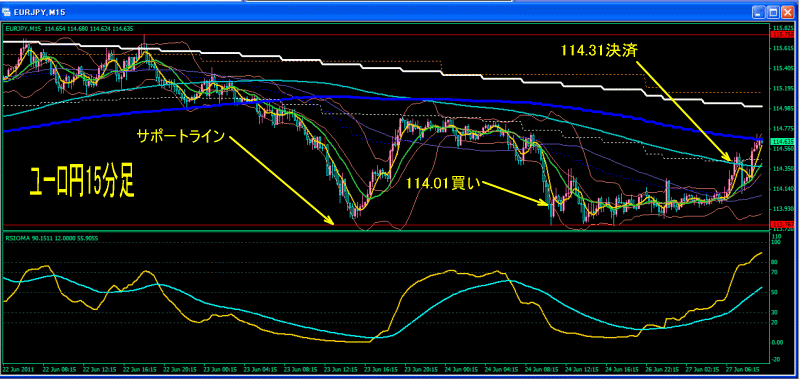The height and width of the screenshot is (379, 800).
Task: Click the RSIOMA 90.1511 indicator label
Action: point(29,237)
